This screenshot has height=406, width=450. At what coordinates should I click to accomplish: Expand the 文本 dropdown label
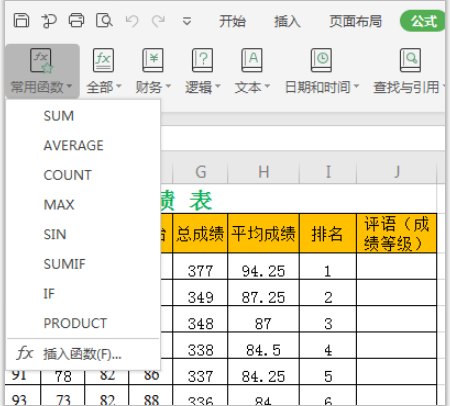(x=252, y=87)
